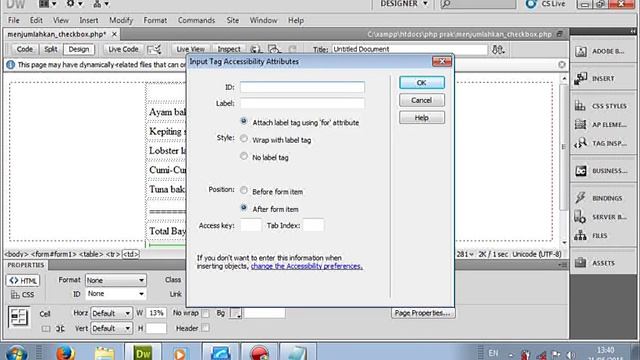Select 'After form item' position
Image resolution: width=640 pixels, height=360 pixels.
244,207
